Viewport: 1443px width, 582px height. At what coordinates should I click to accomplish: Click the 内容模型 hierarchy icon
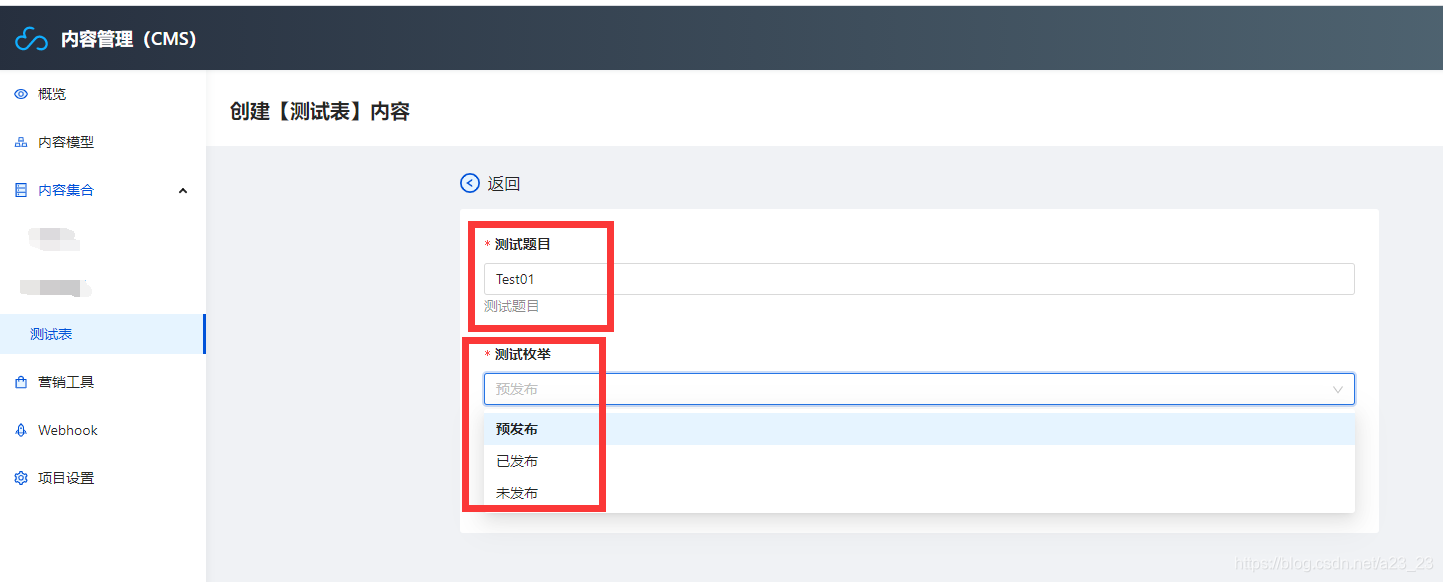tap(21, 142)
